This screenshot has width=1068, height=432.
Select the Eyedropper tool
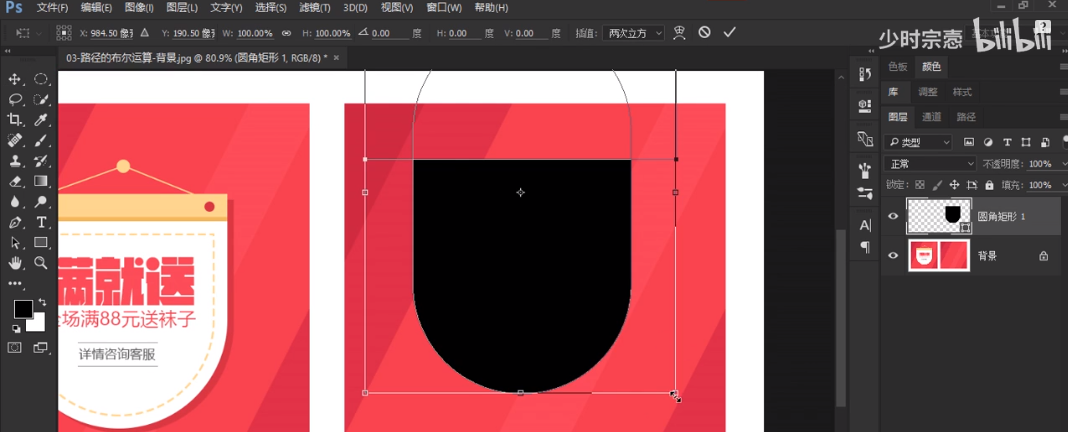pos(41,120)
